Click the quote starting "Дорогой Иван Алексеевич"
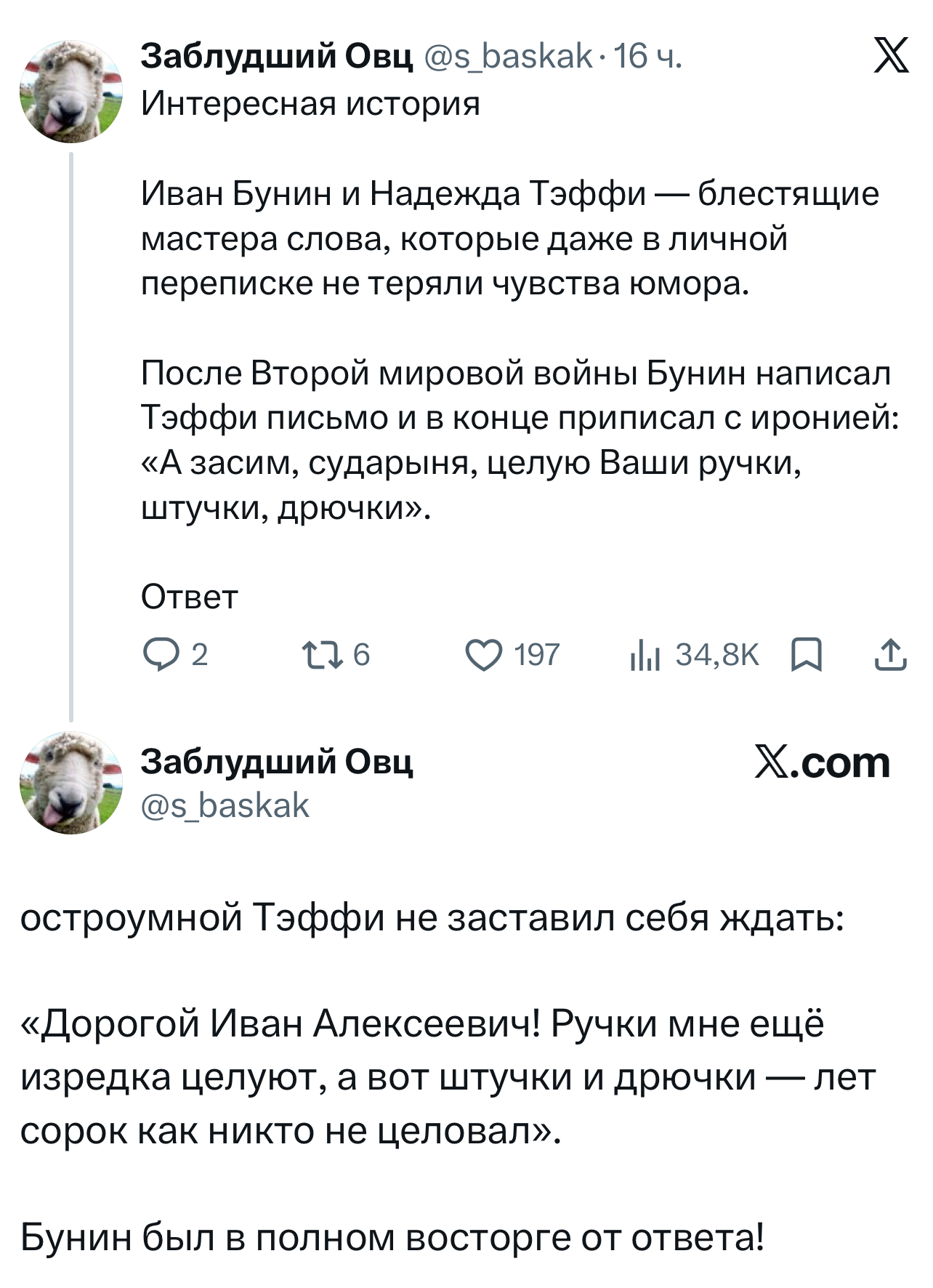 pos(447,1076)
